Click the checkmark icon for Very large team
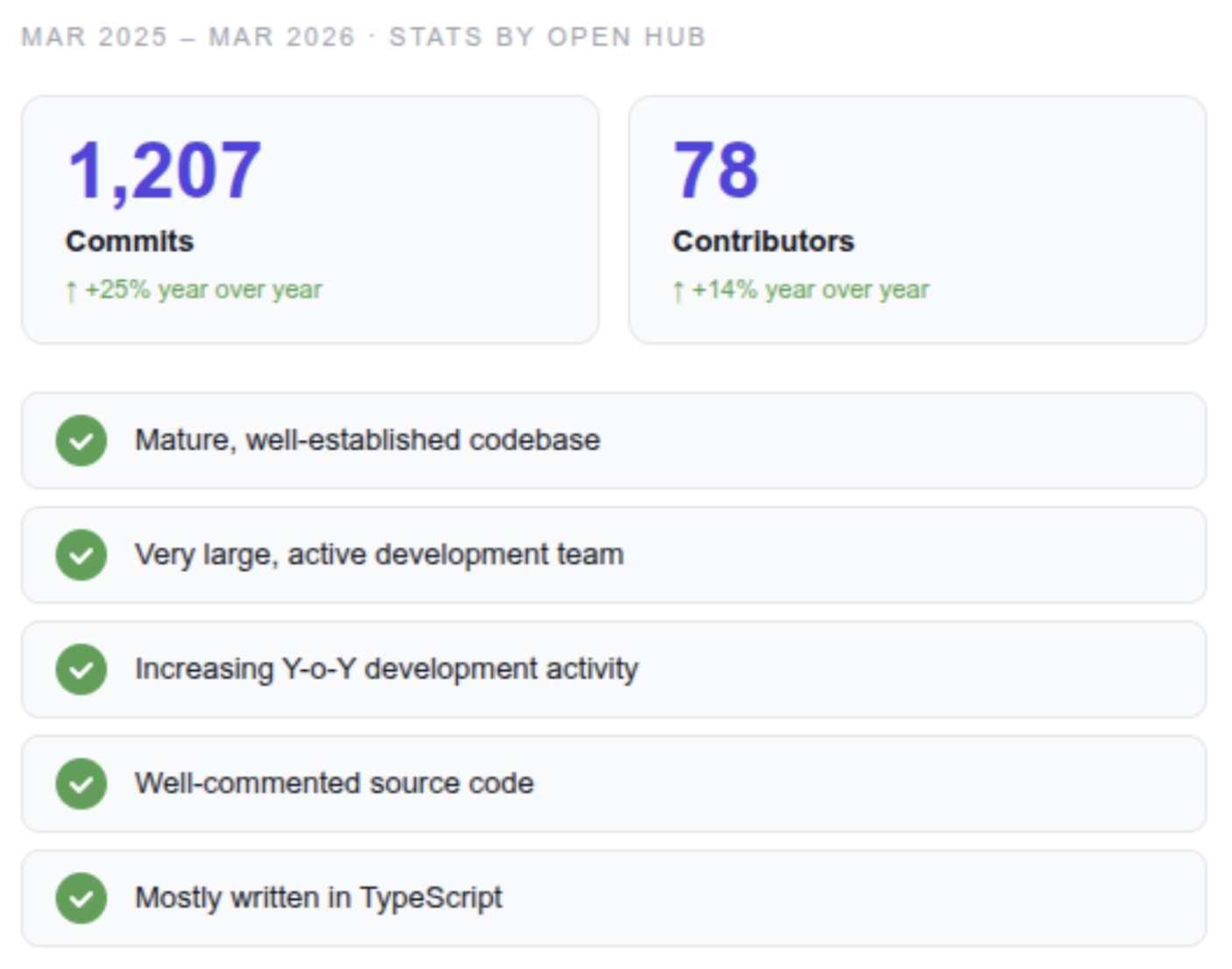 [81, 555]
